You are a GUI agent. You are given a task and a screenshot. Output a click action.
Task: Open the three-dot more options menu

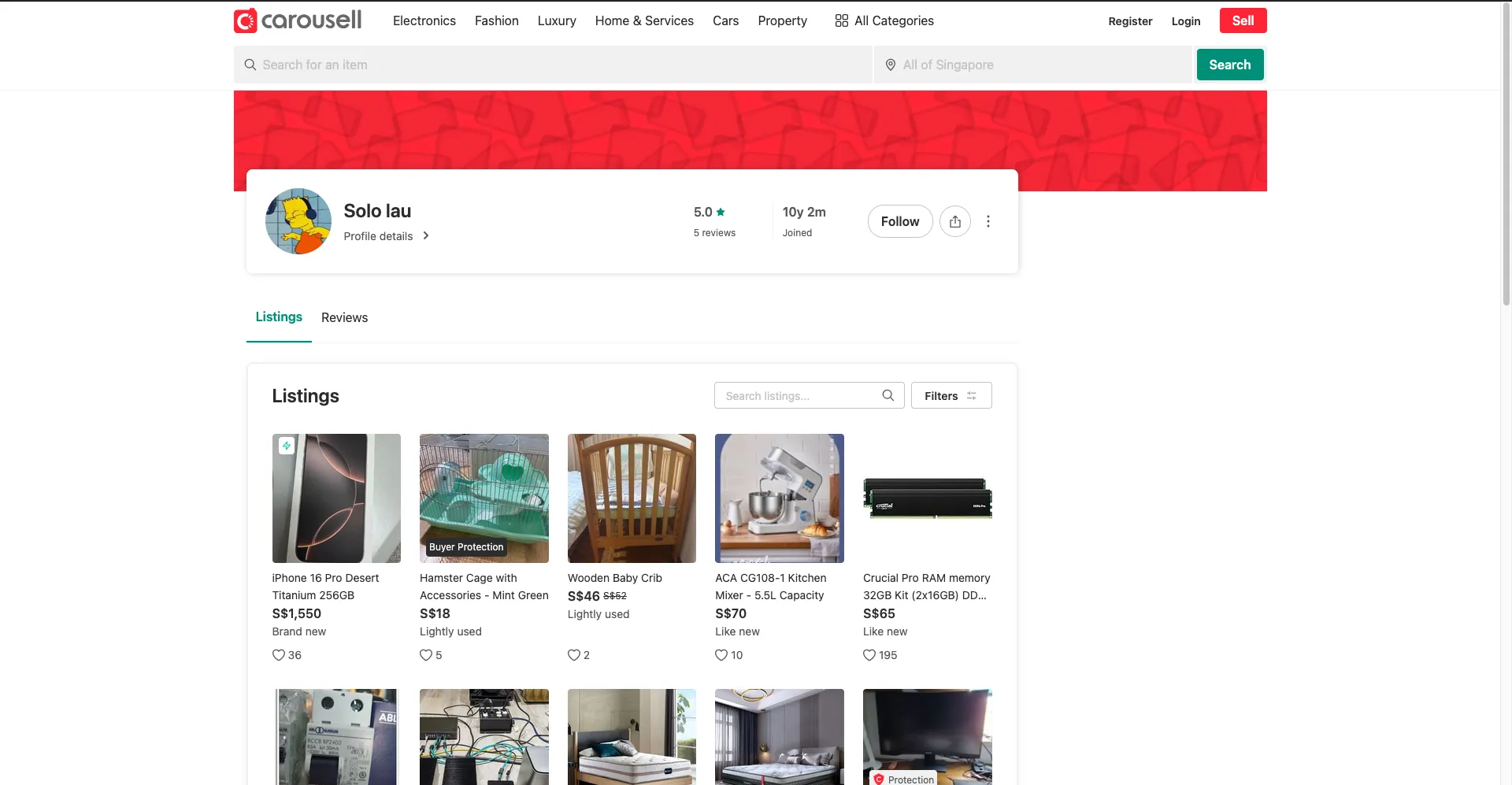coord(988,221)
